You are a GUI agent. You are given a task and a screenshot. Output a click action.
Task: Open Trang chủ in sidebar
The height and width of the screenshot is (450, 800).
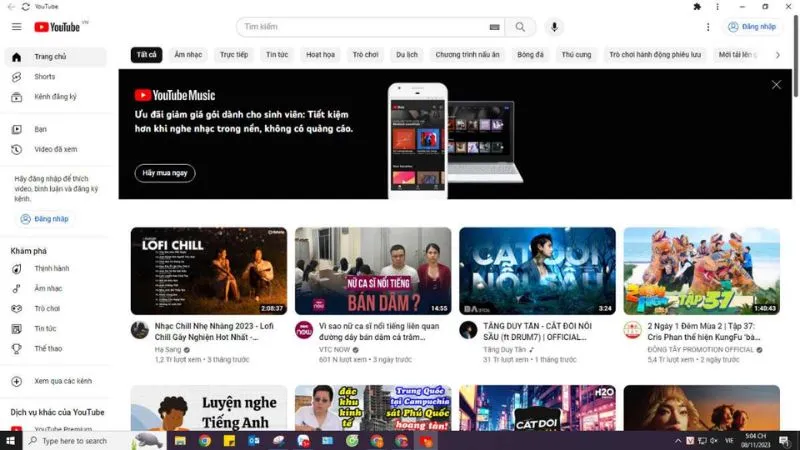56,57
